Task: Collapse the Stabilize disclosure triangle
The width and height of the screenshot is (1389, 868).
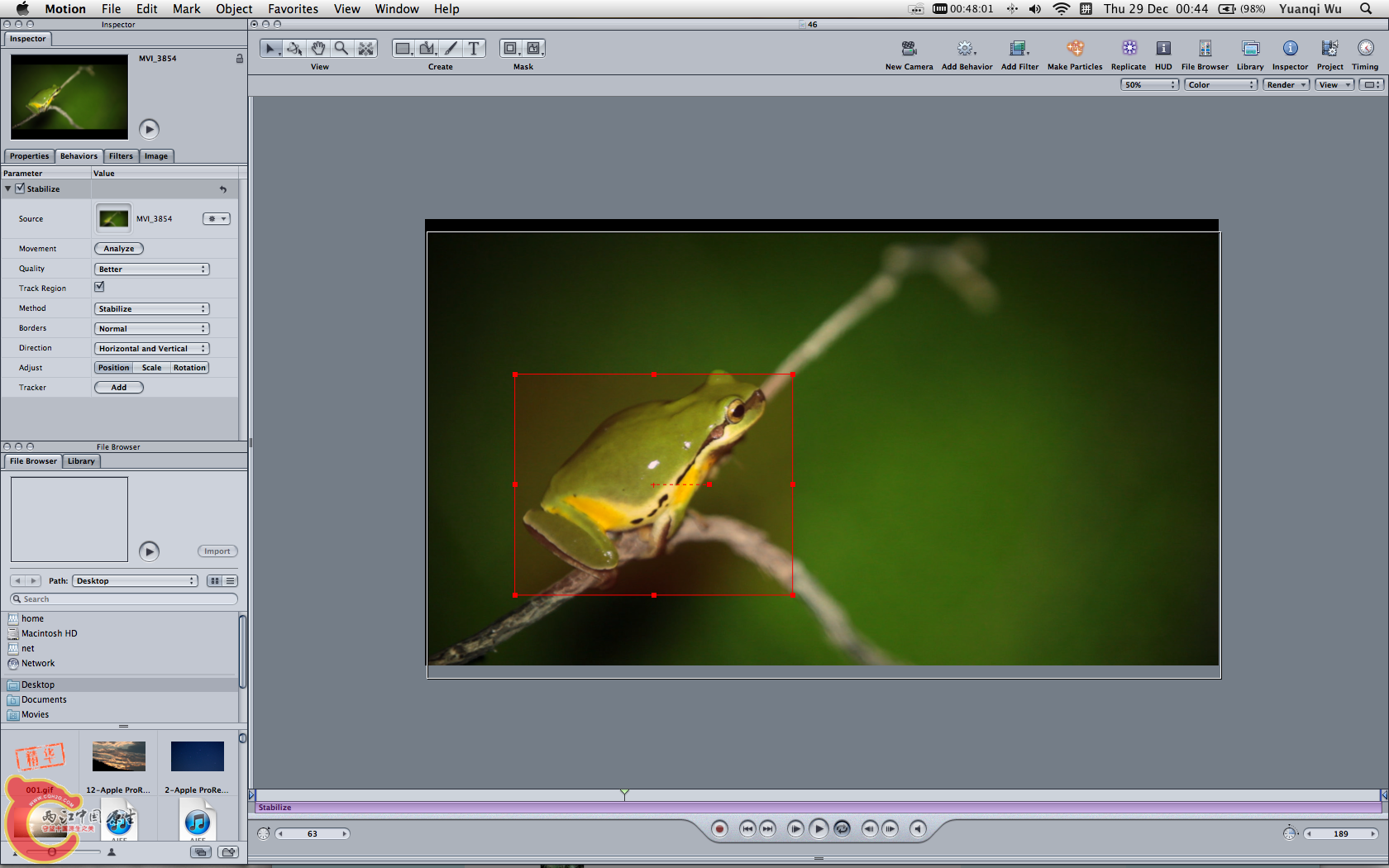Action: [x=8, y=188]
